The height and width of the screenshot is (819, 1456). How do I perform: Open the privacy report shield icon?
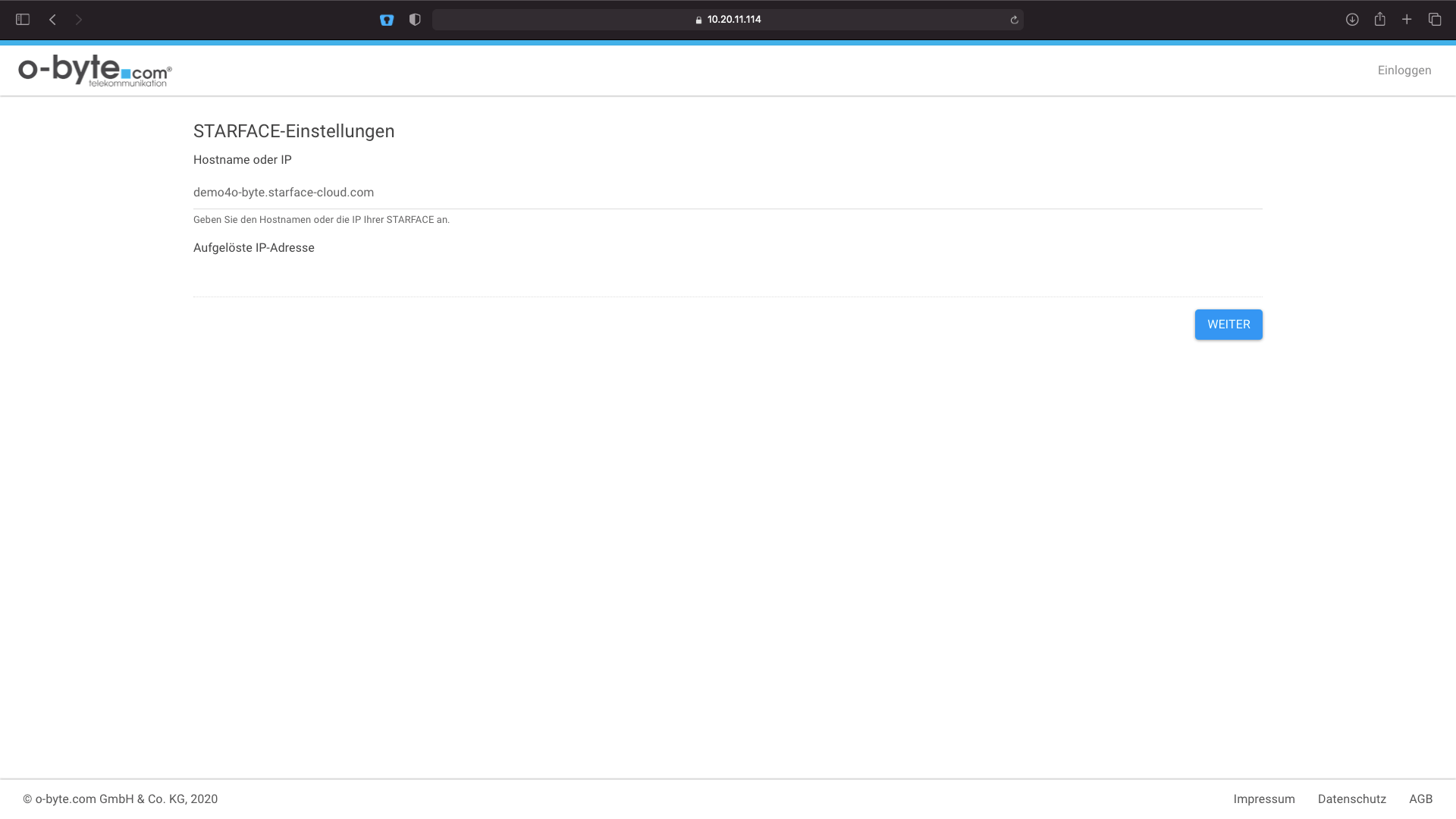coord(415,20)
